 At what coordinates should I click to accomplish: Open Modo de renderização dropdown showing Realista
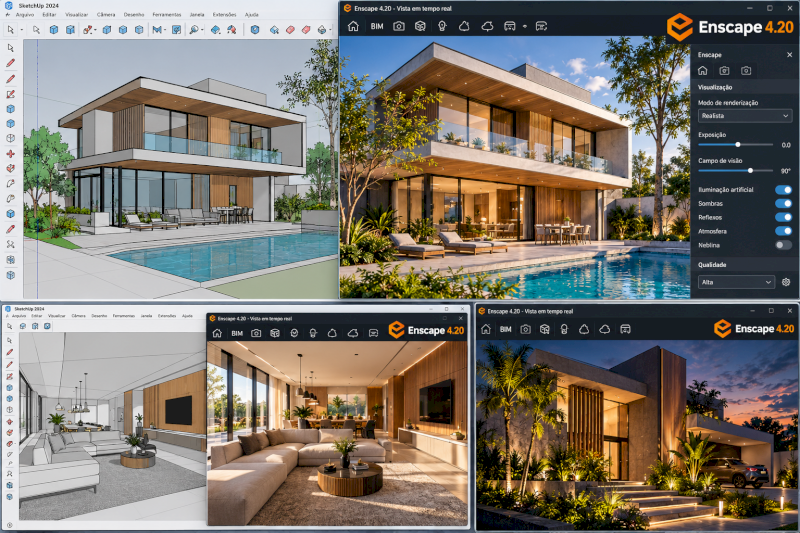[x=745, y=116]
